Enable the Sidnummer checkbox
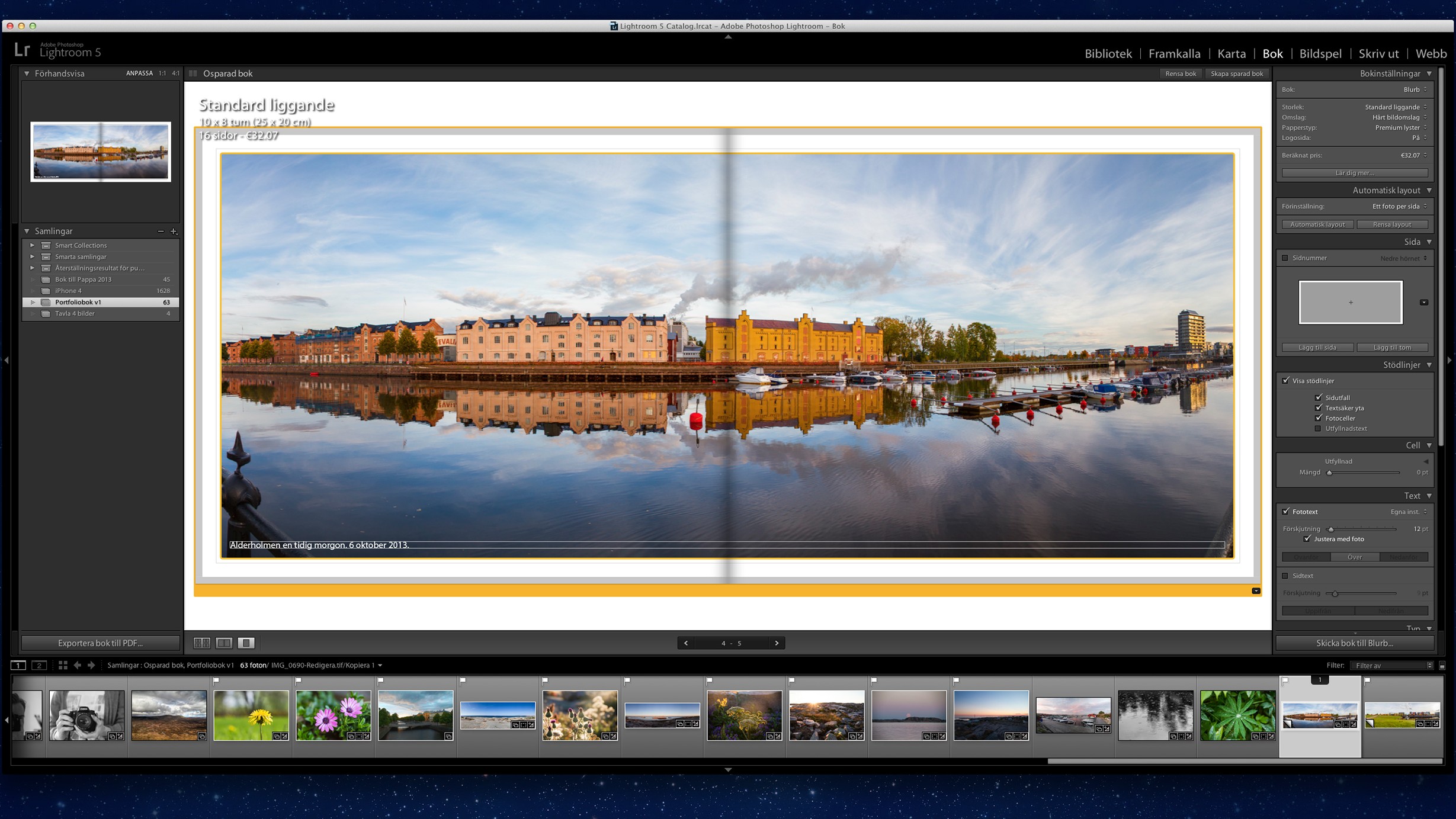 pos(1285,258)
